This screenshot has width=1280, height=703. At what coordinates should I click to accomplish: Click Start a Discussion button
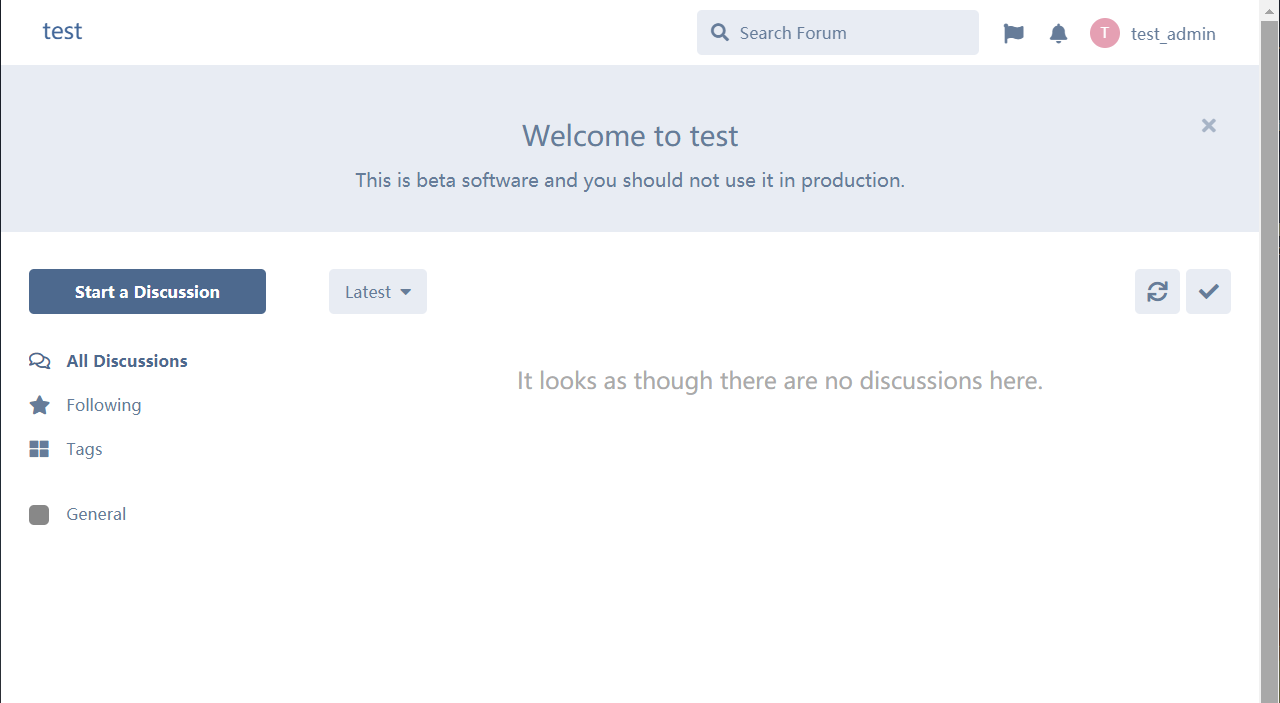[x=147, y=292]
